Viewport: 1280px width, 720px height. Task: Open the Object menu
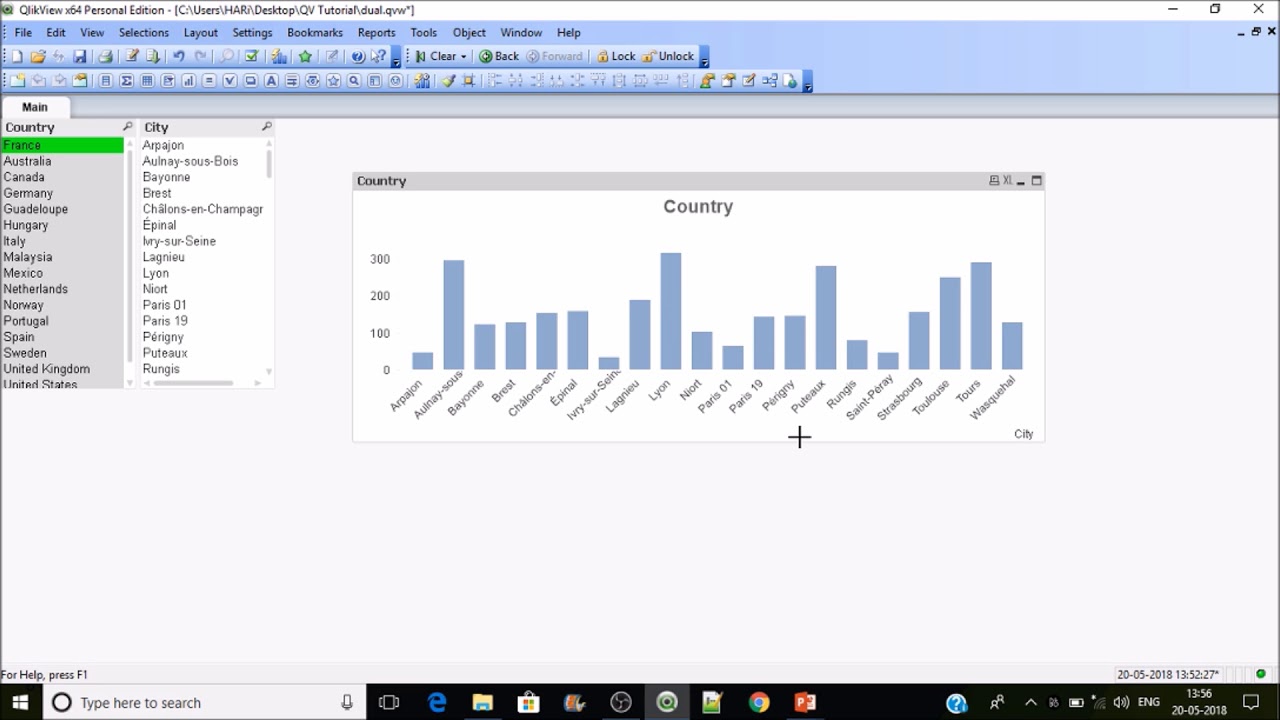(469, 32)
